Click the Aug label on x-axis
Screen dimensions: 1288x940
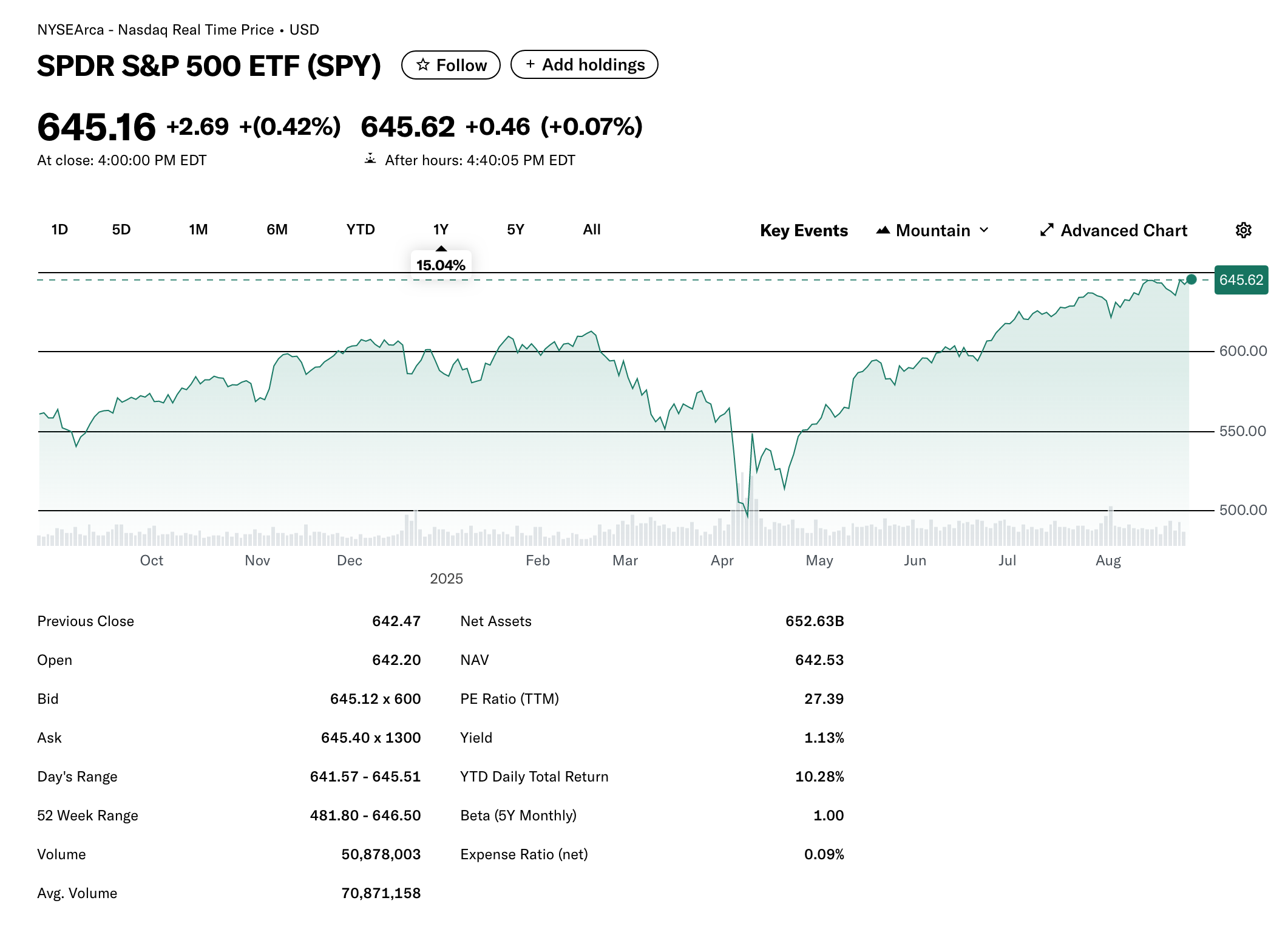[x=1108, y=560]
